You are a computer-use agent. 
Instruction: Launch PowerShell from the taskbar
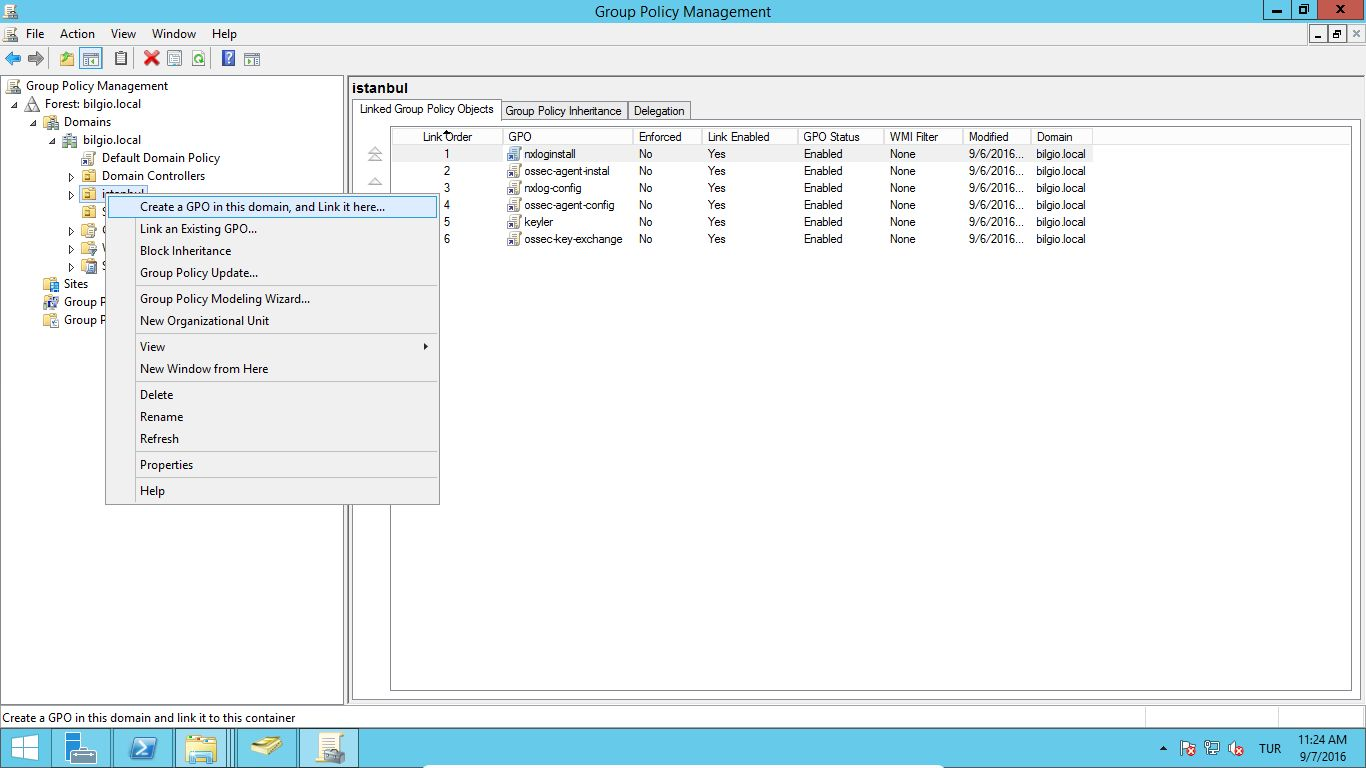[143, 748]
